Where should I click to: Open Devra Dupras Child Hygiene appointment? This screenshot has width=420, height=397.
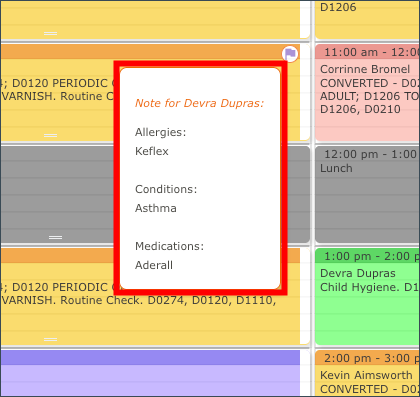367,296
